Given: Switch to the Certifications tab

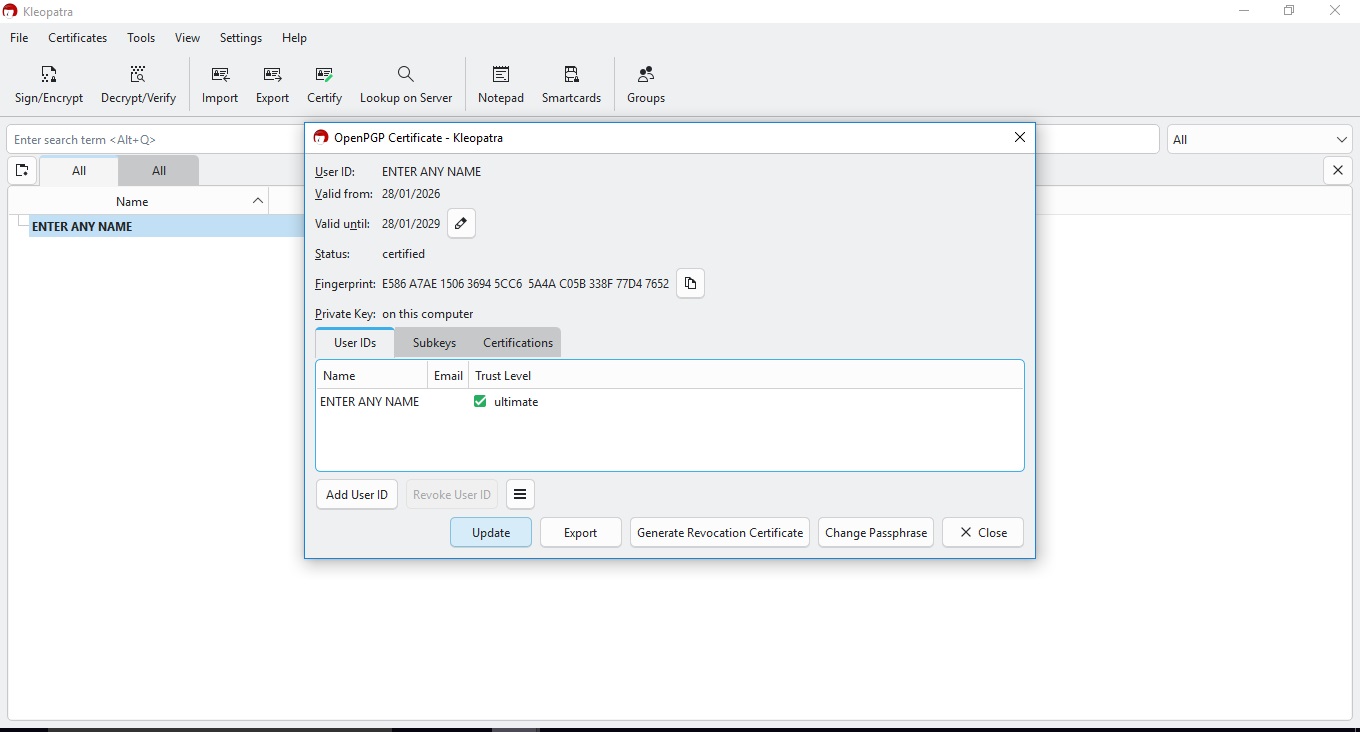Looking at the screenshot, I should [x=518, y=343].
